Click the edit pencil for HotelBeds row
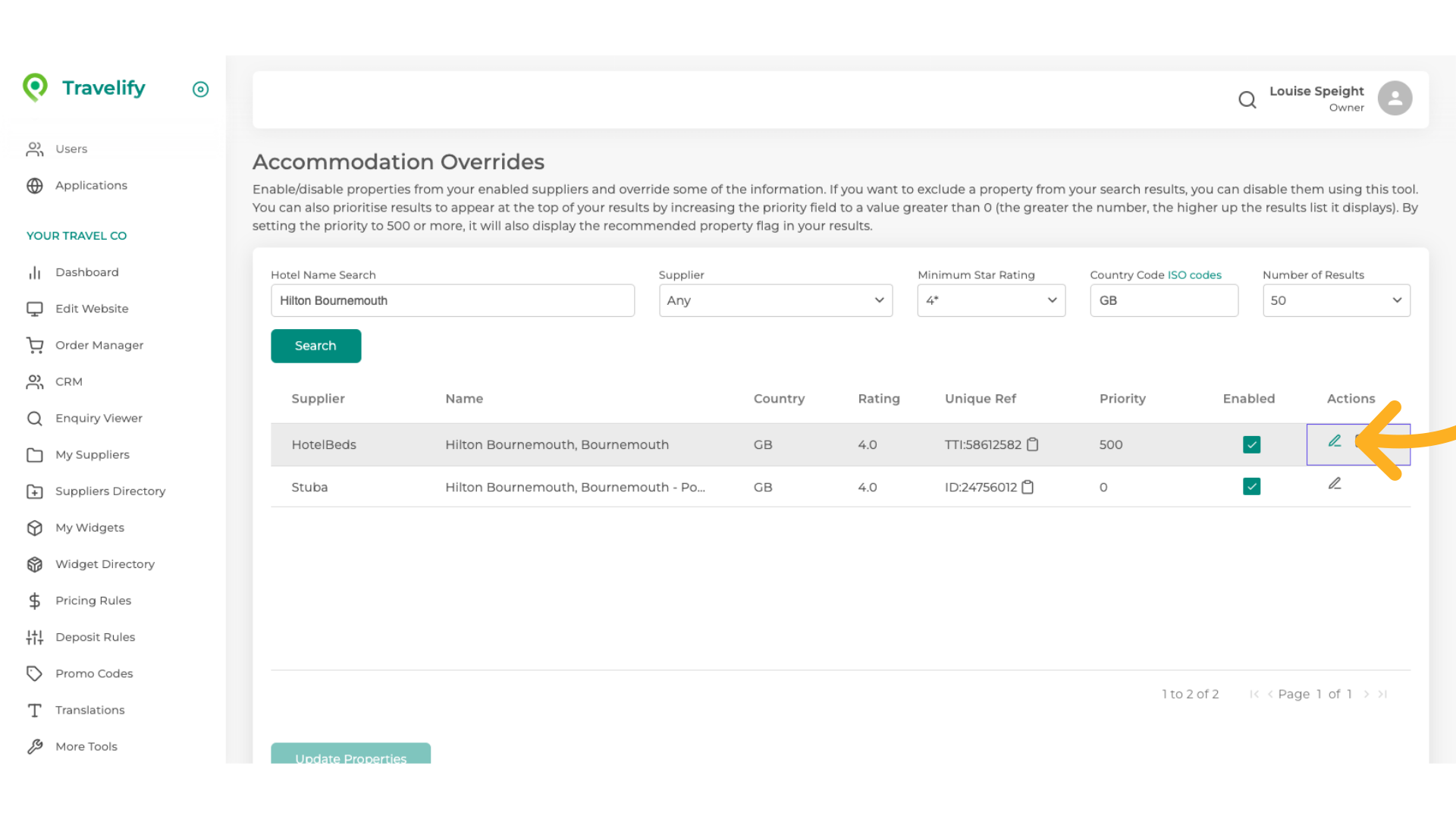Screen dimensions: 1456x819 pos(1335,441)
